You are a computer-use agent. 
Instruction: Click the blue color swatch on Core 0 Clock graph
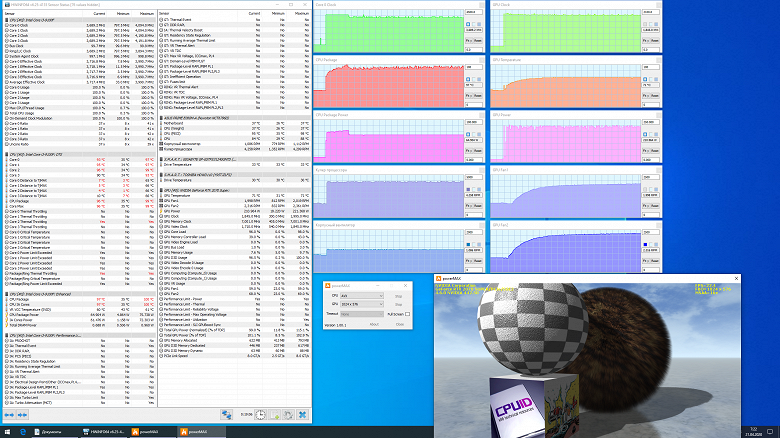pos(479,24)
